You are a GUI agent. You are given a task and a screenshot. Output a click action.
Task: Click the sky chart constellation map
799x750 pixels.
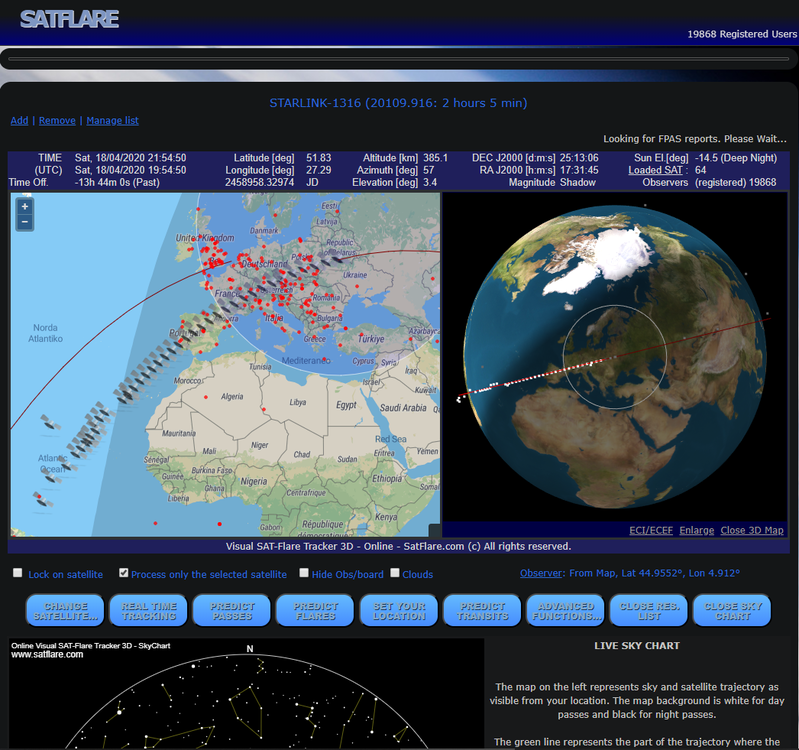point(246,693)
